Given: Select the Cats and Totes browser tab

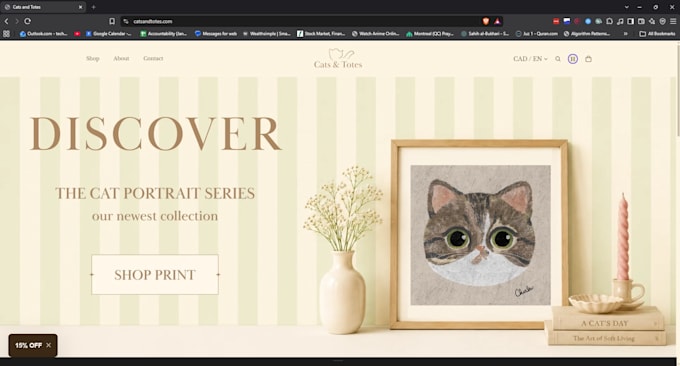Looking at the screenshot, I should click(x=42, y=7).
